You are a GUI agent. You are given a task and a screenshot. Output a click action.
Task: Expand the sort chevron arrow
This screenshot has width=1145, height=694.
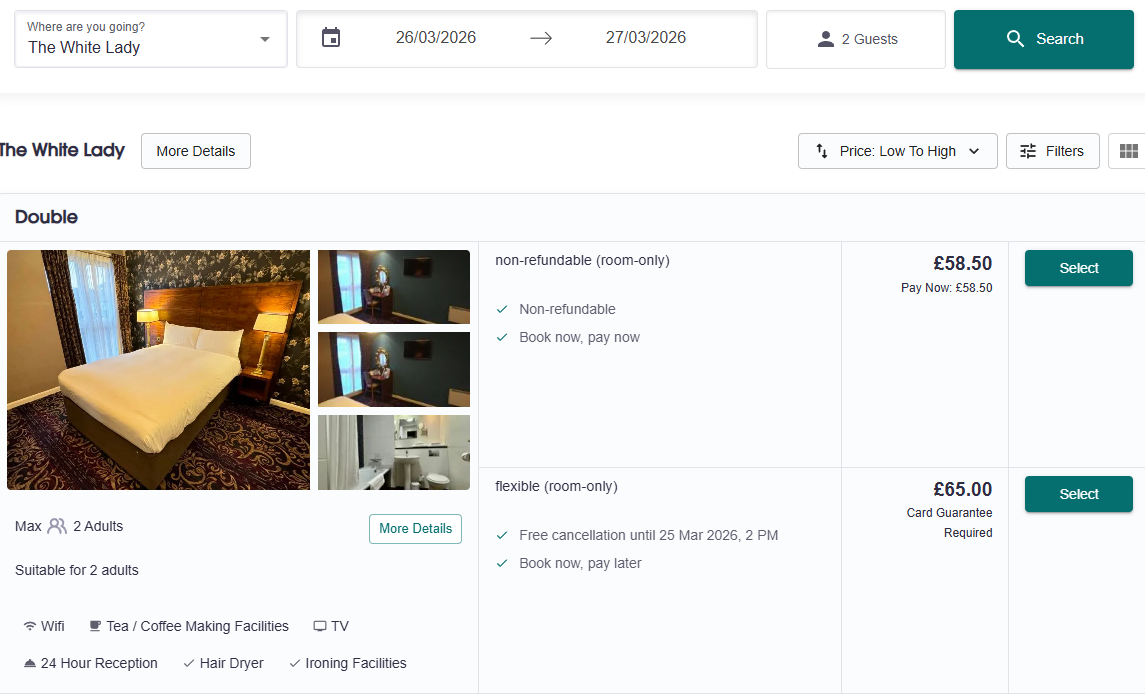pyautogui.click(x=974, y=151)
